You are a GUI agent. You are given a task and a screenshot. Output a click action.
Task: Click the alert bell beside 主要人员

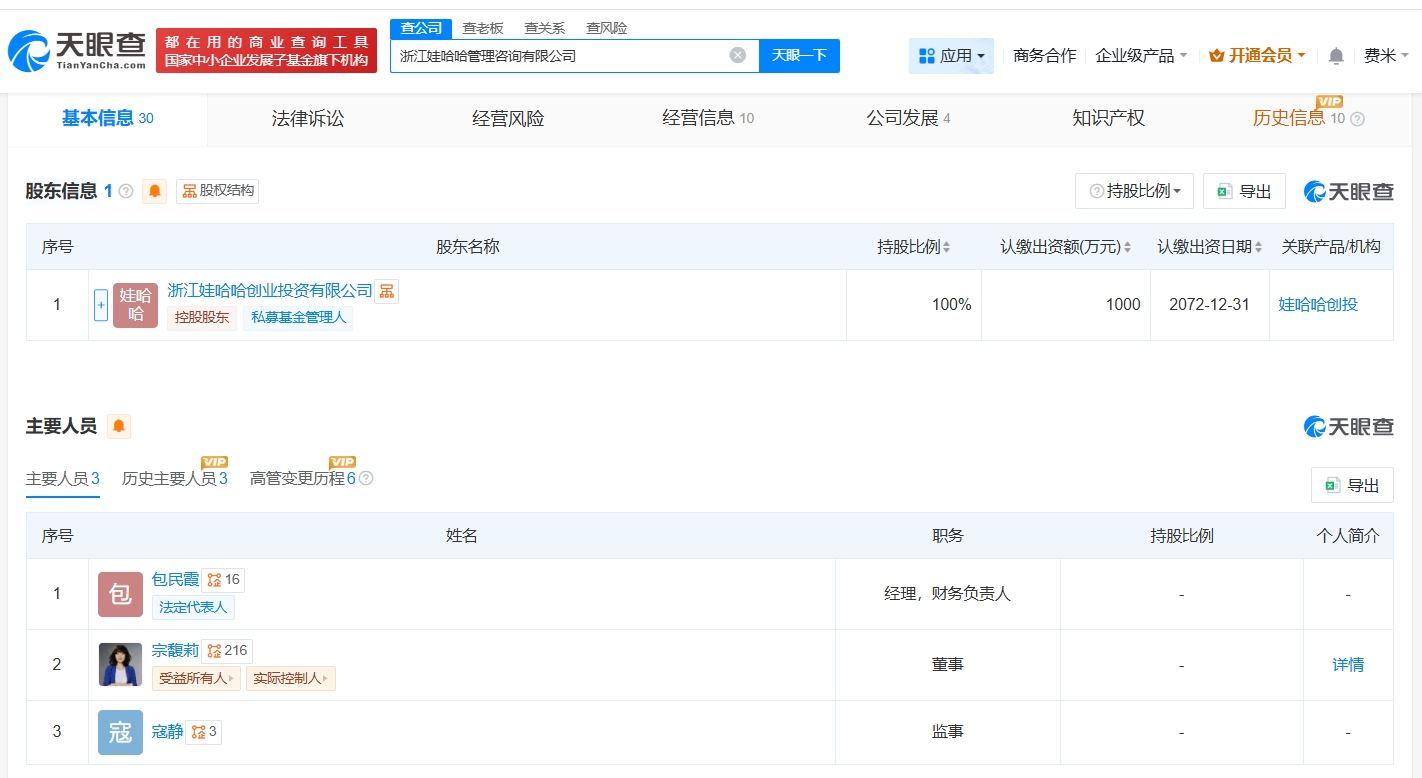(x=118, y=427)
